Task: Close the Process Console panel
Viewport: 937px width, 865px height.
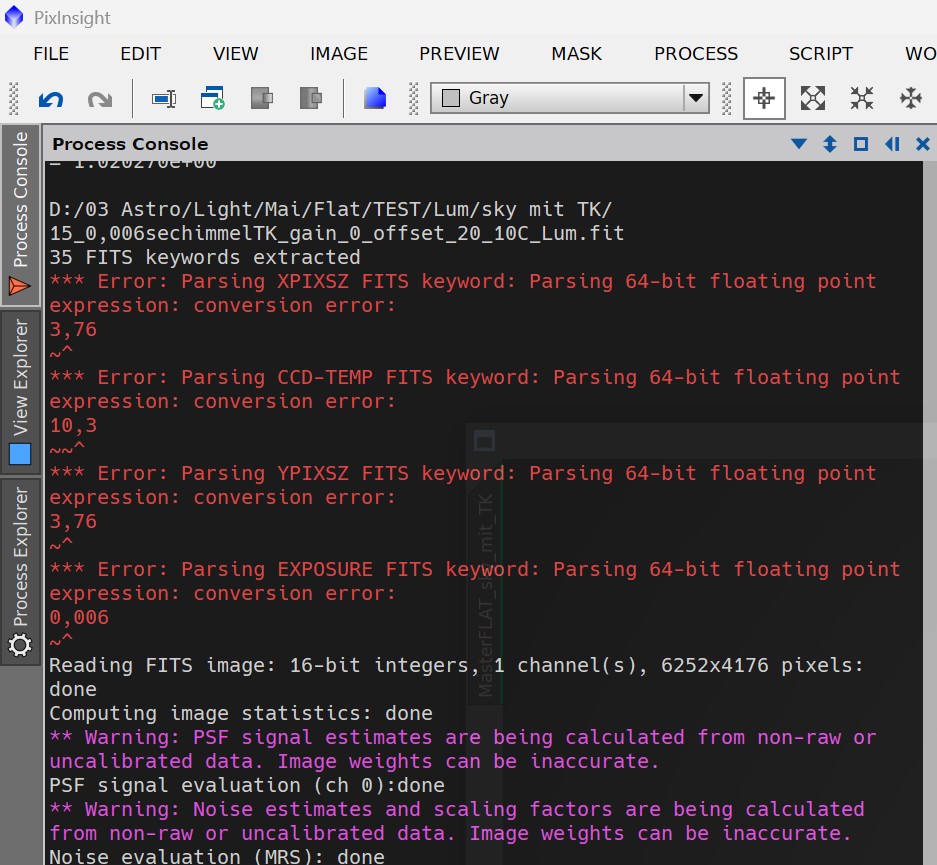Action: [x=923, y=144]
